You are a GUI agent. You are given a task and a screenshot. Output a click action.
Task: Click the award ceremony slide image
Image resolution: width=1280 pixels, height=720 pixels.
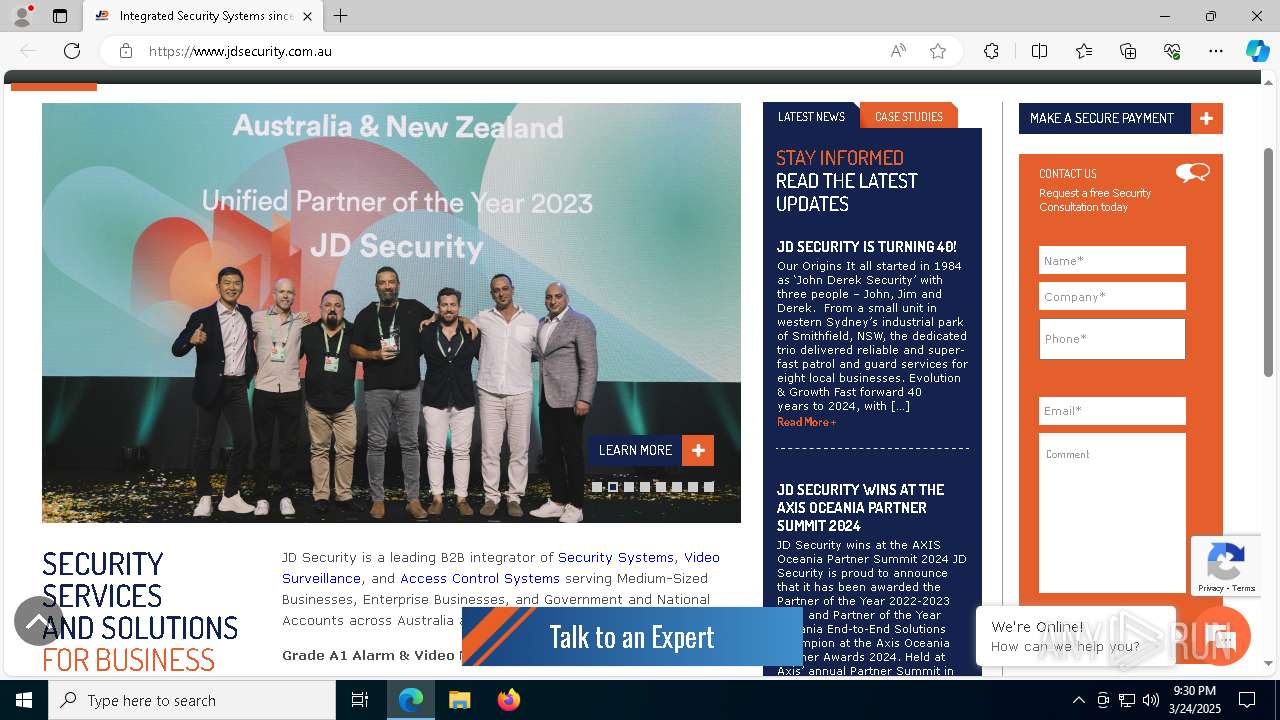click(x=391, y=312)
